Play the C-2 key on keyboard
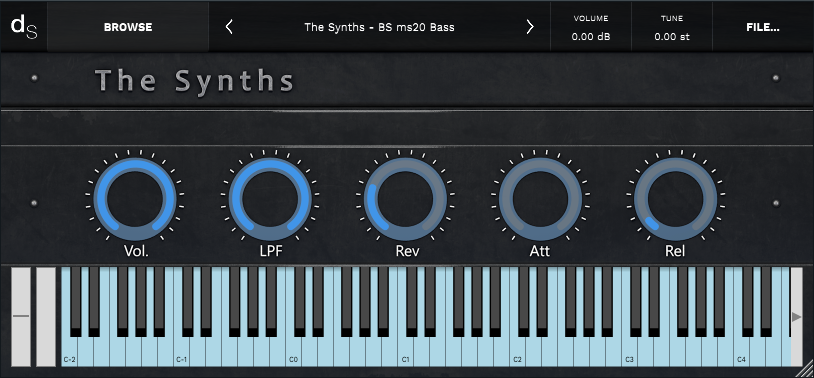 coord(70,352)
